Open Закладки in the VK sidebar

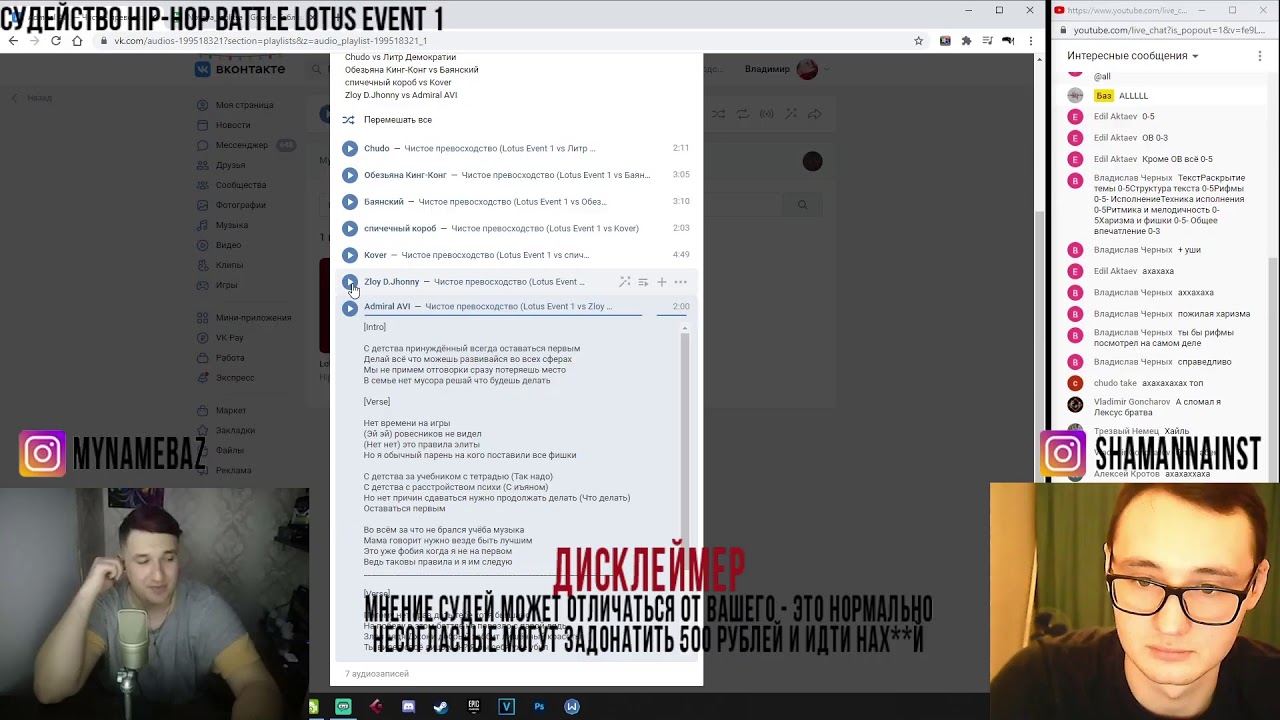[235, 430]
